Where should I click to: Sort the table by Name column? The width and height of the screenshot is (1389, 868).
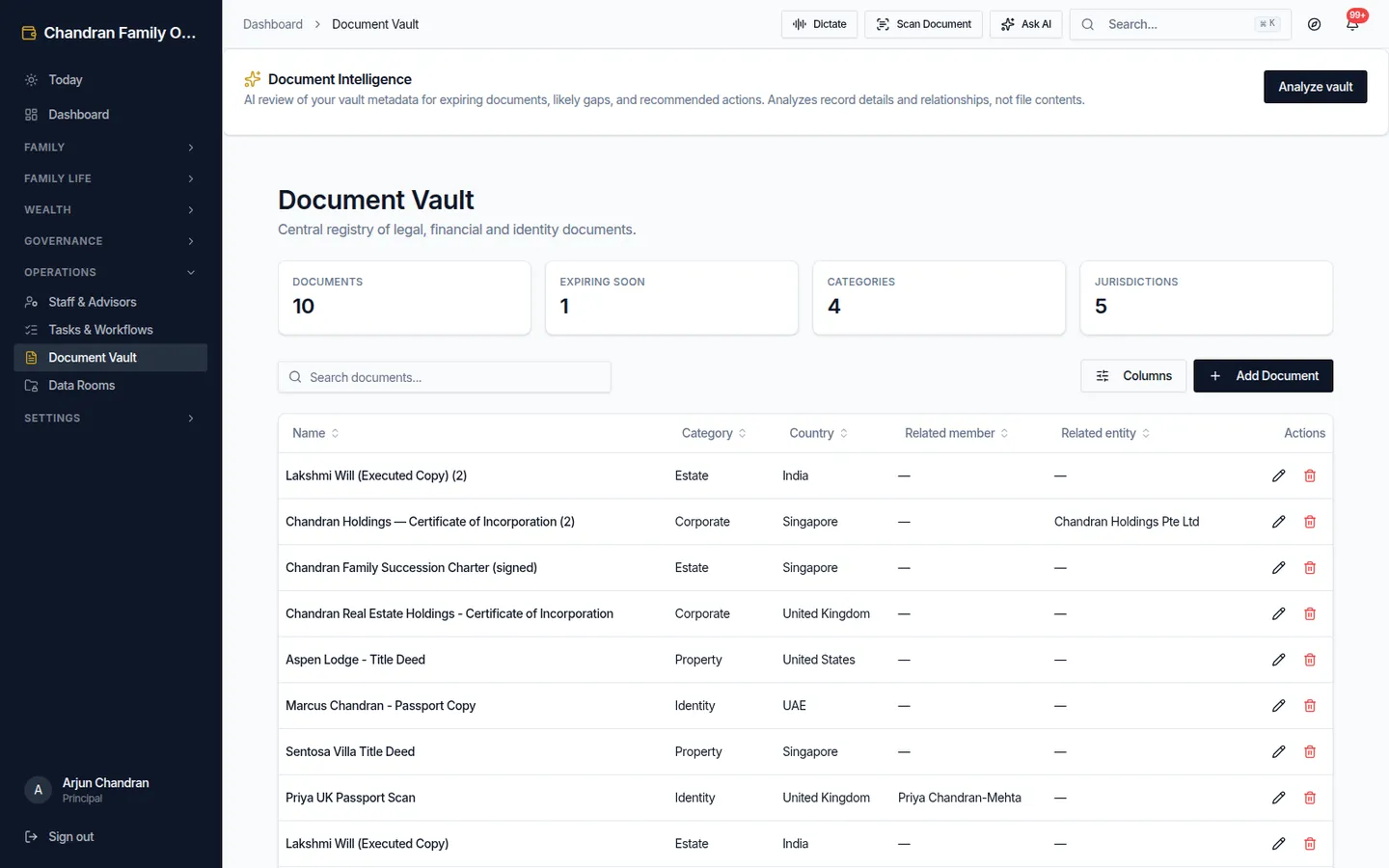pos(315,433)
